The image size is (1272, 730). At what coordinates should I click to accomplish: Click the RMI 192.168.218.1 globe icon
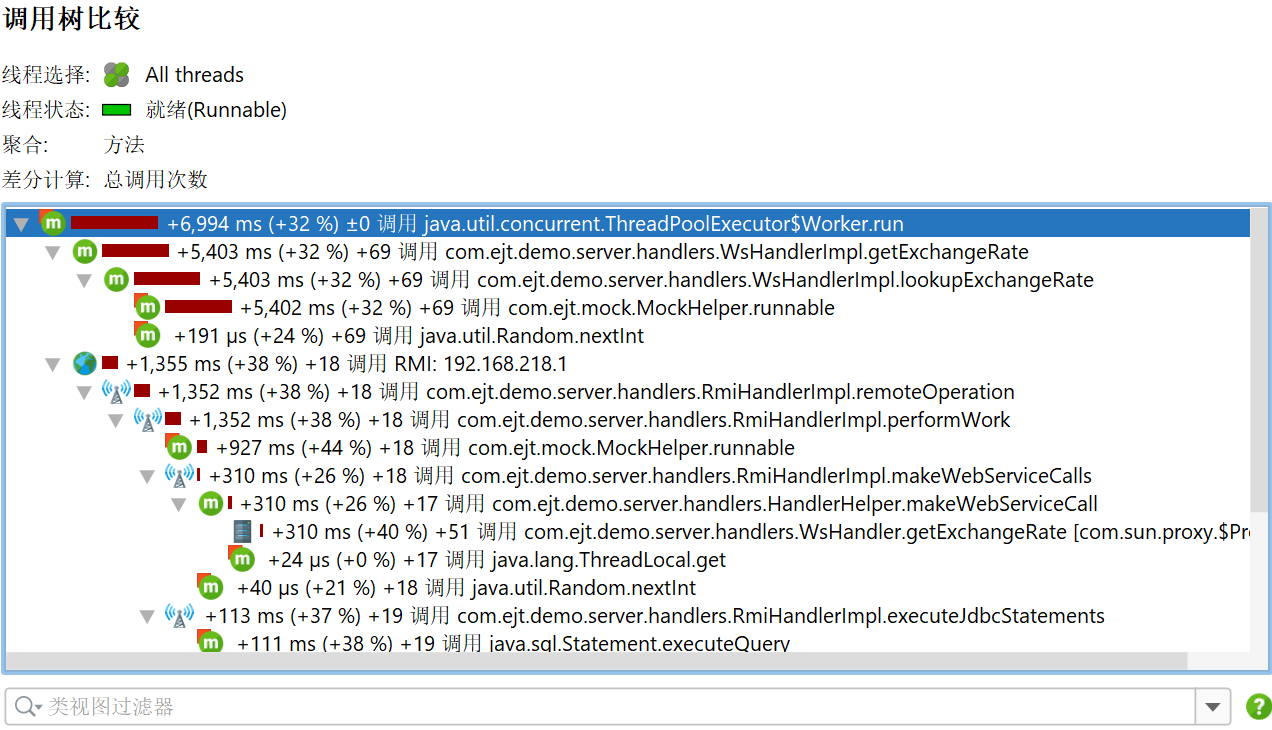85,363
